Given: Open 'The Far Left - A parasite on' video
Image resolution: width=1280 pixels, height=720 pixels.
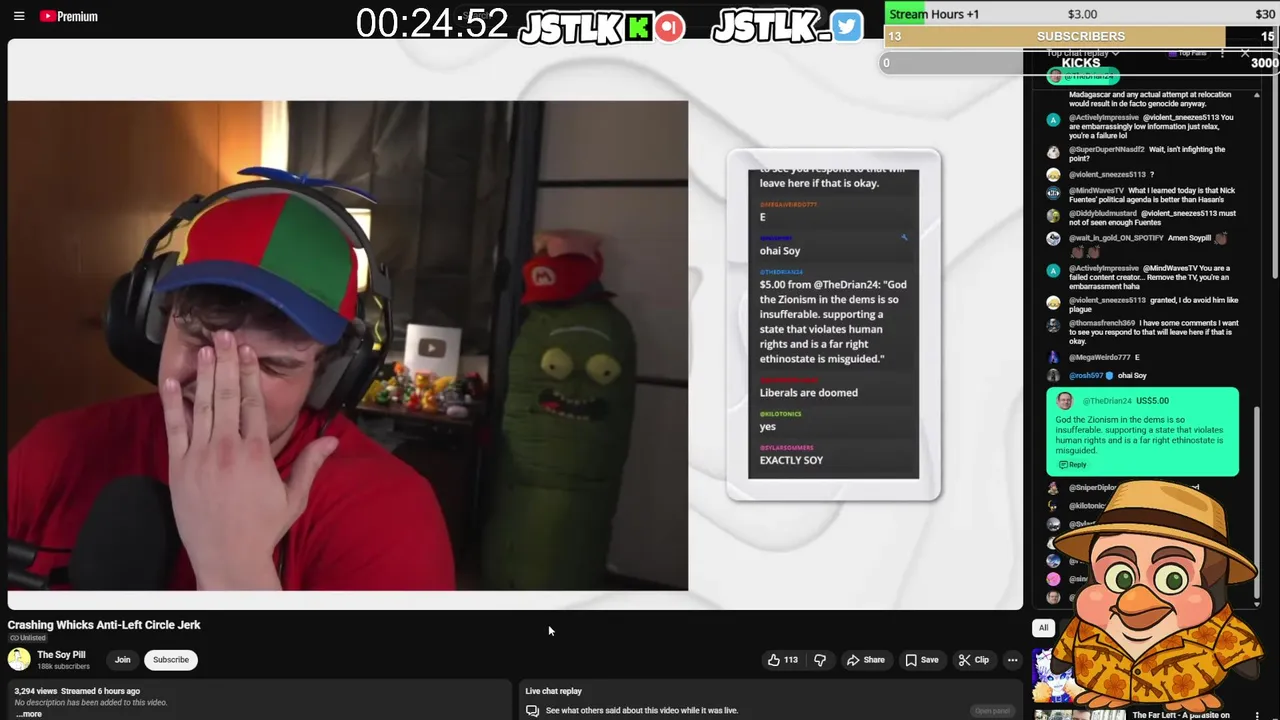Looking at the screenshot, I should (x=1180, y=715).
